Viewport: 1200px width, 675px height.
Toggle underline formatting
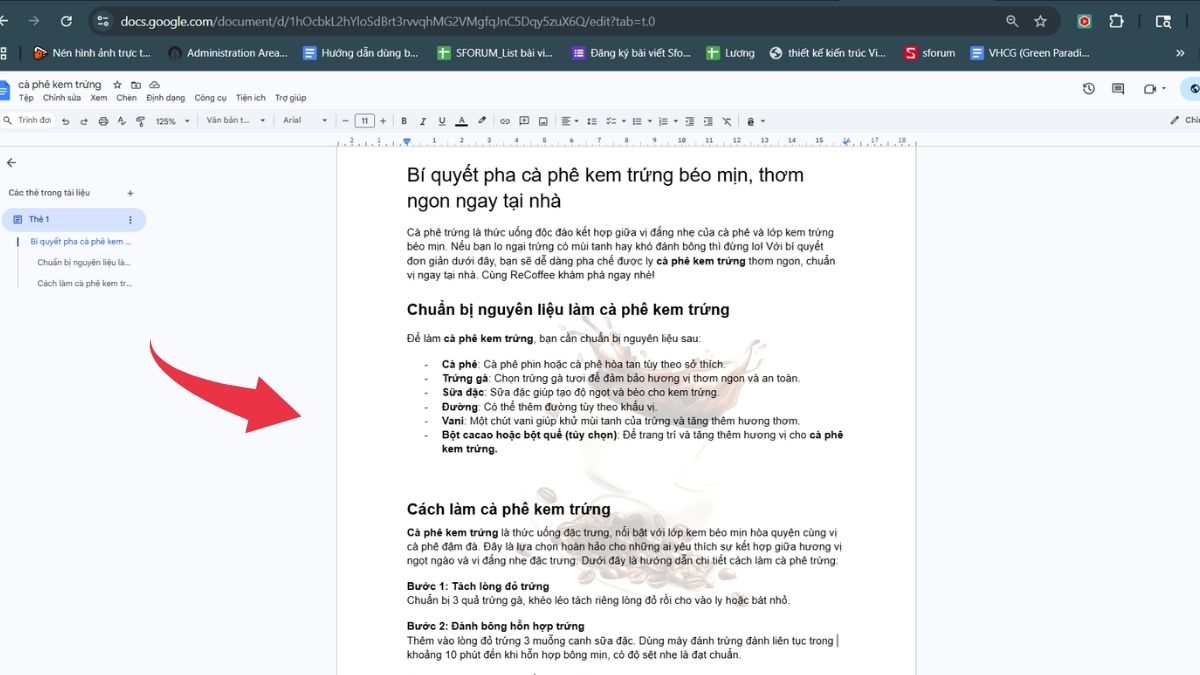[x=442, y=121]
